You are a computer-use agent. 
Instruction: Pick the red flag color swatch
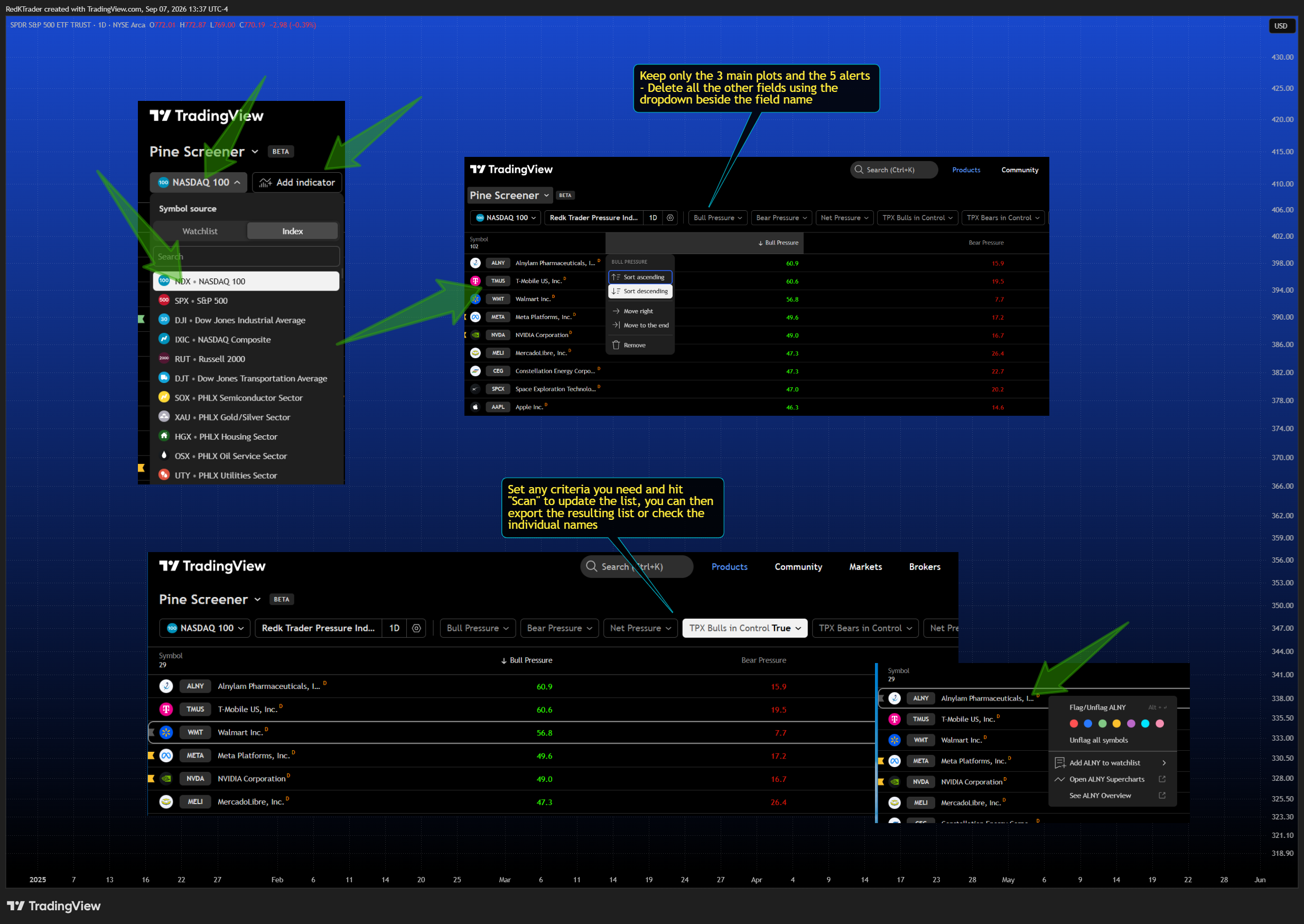tap(1074, 724)
